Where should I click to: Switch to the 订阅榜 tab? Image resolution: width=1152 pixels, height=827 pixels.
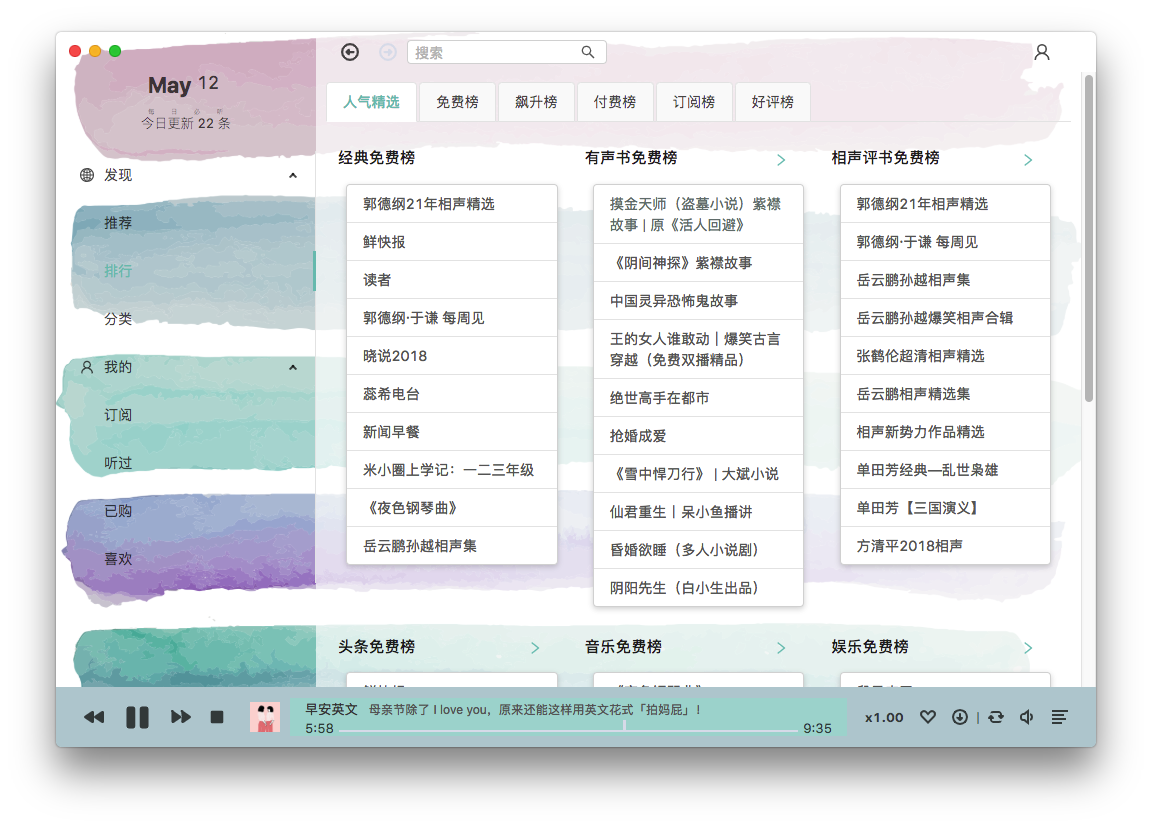click(694, 102)
